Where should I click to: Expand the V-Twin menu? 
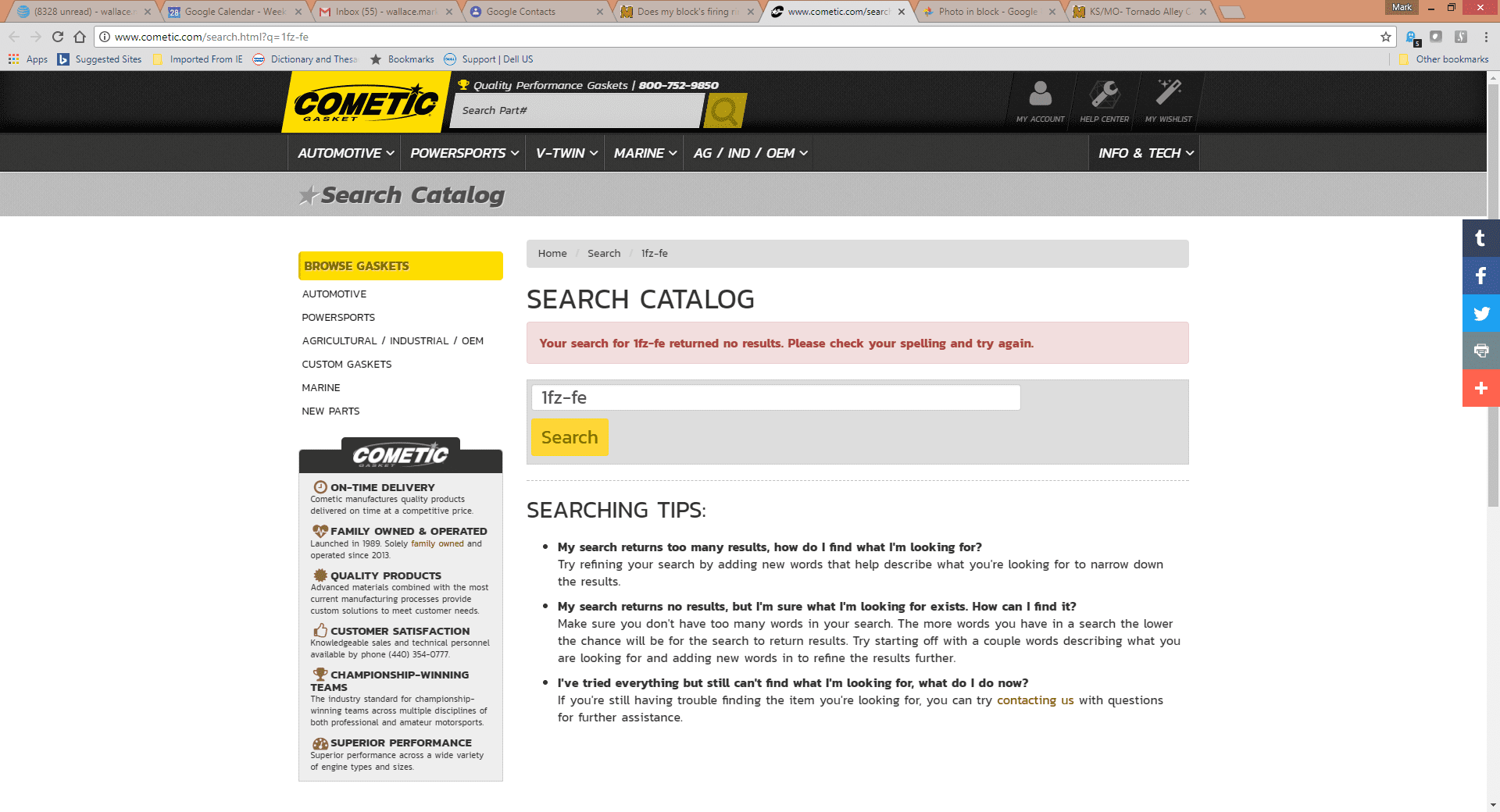pos(566,153)
